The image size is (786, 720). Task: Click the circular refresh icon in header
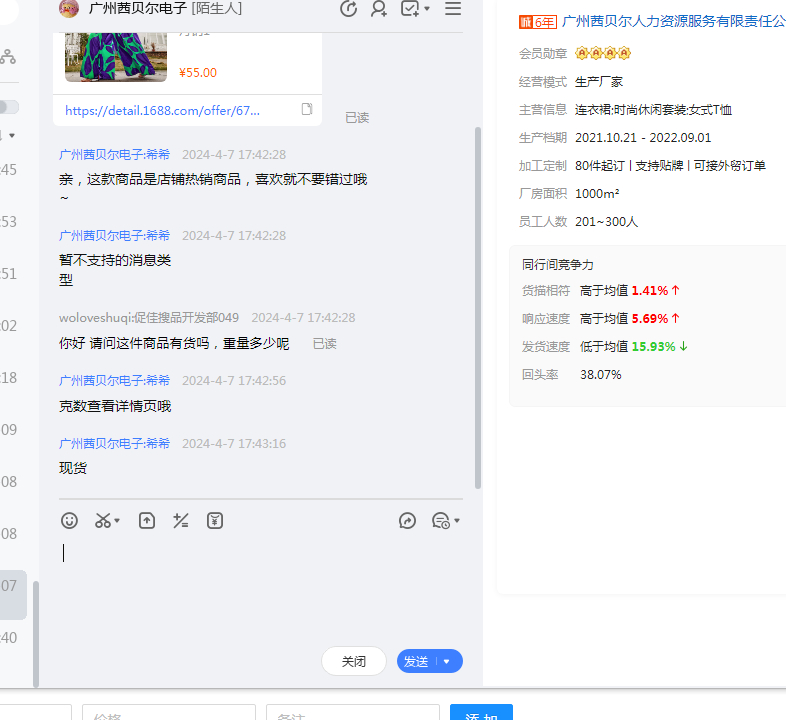(348, 9)
